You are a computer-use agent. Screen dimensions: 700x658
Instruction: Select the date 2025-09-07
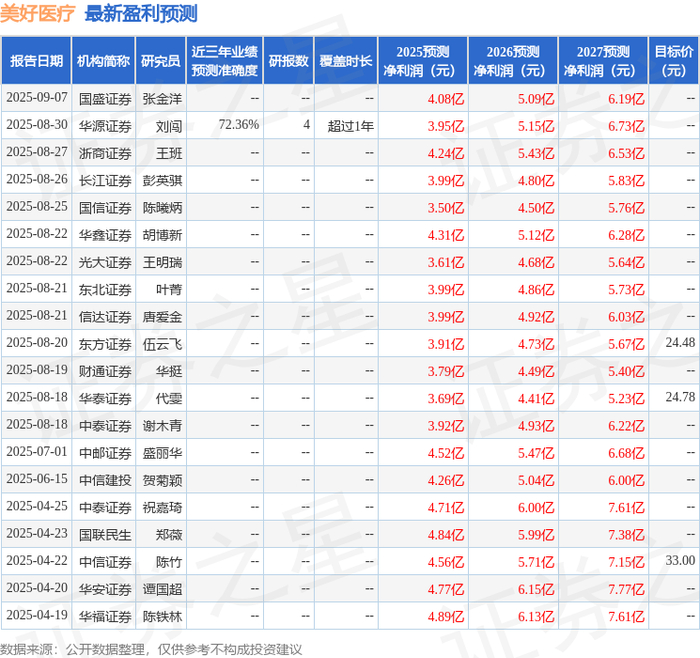37,98
